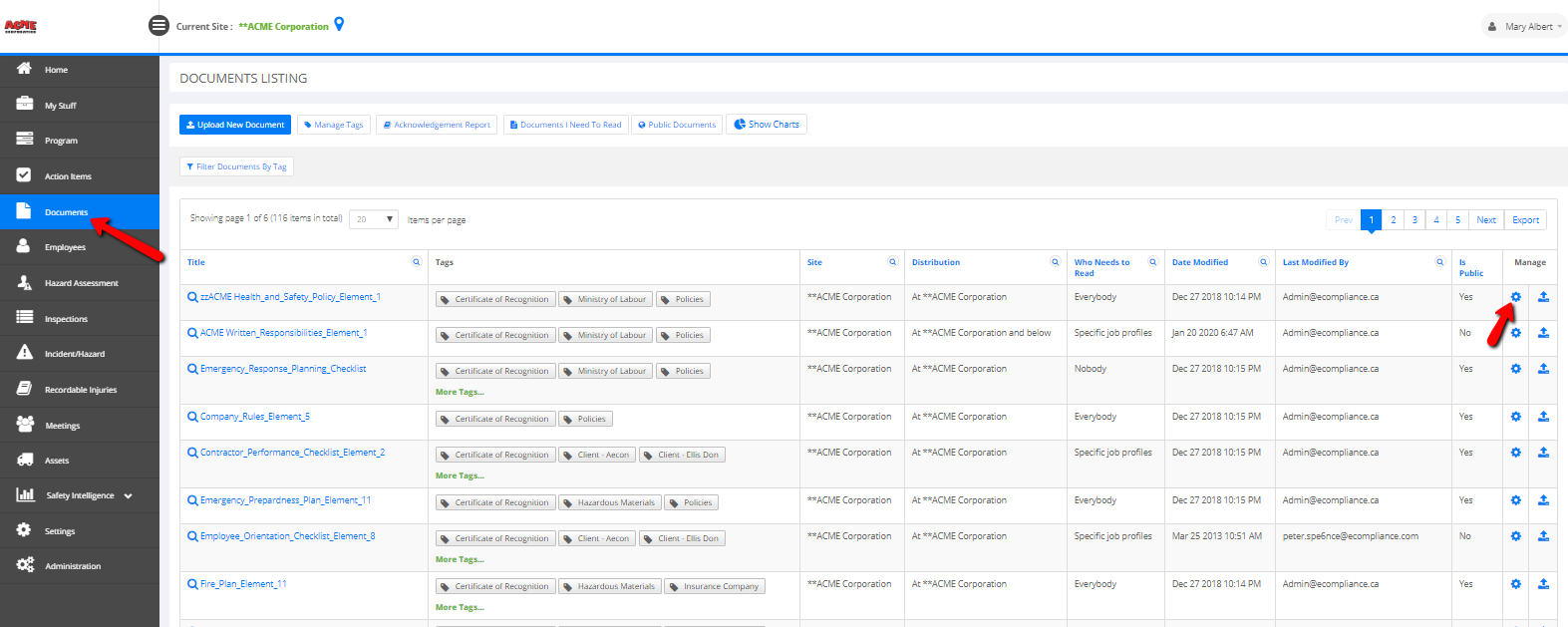The width and height of the screenshot is (1568, 627).
Task: Click the Next page button
Action: click(1486, 220)
